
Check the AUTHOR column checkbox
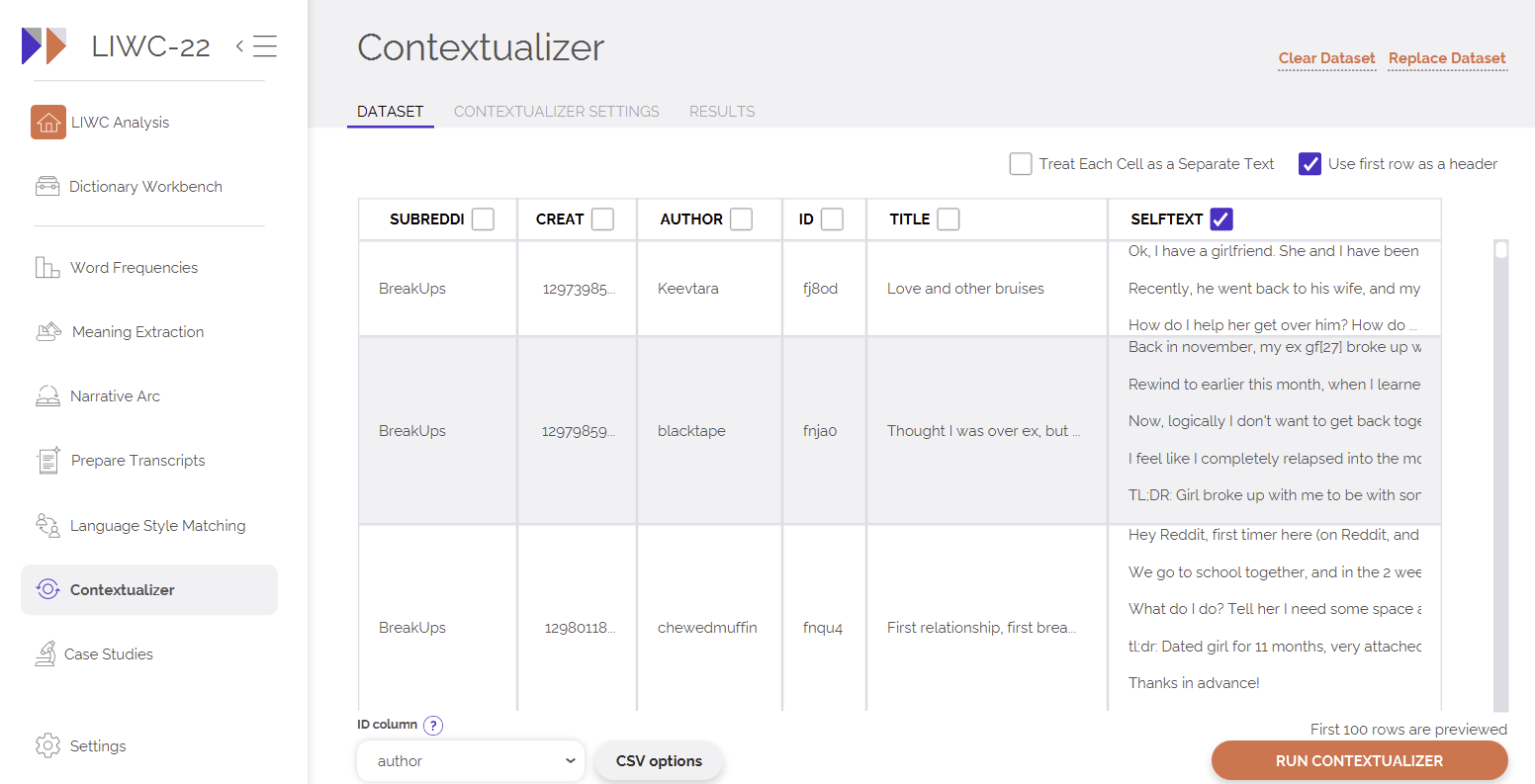click(x=741, y=219)
